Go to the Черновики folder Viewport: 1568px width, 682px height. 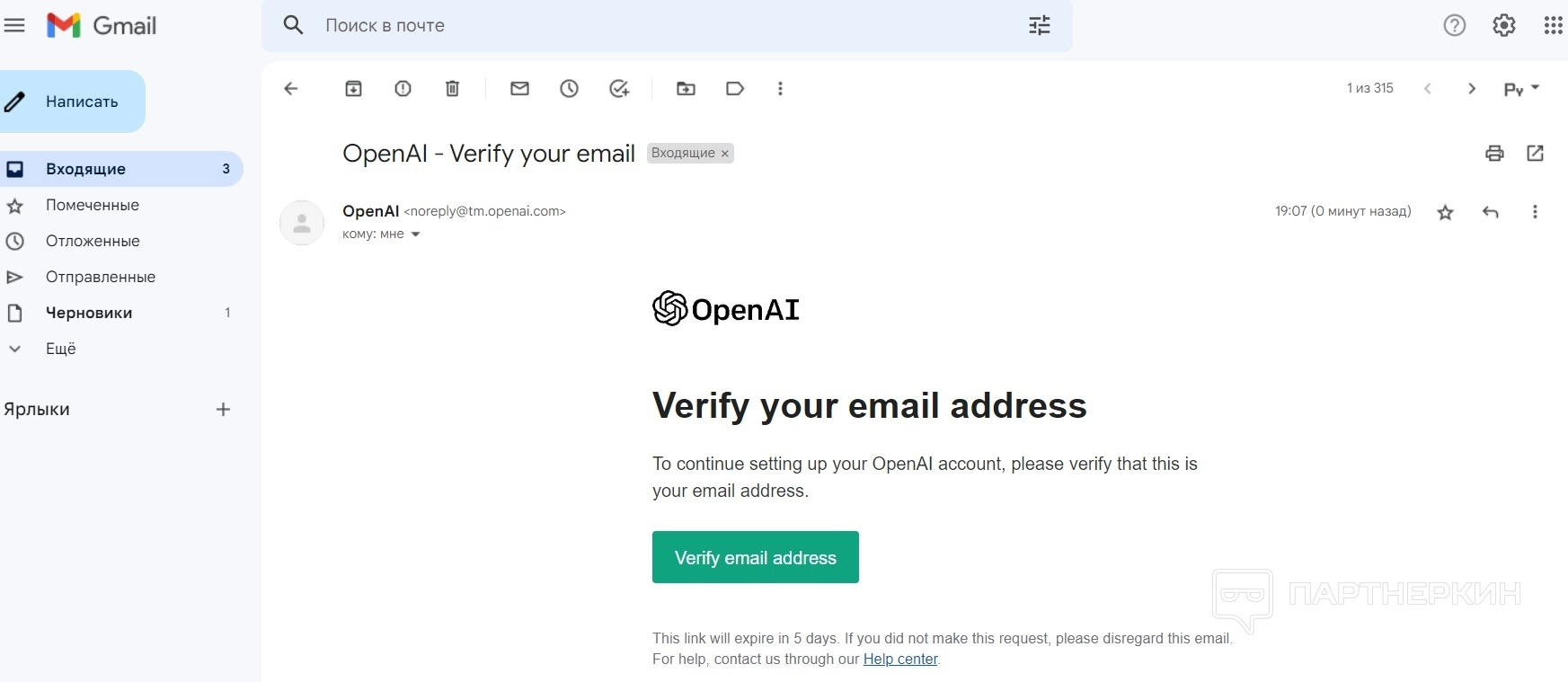point(88,313)
